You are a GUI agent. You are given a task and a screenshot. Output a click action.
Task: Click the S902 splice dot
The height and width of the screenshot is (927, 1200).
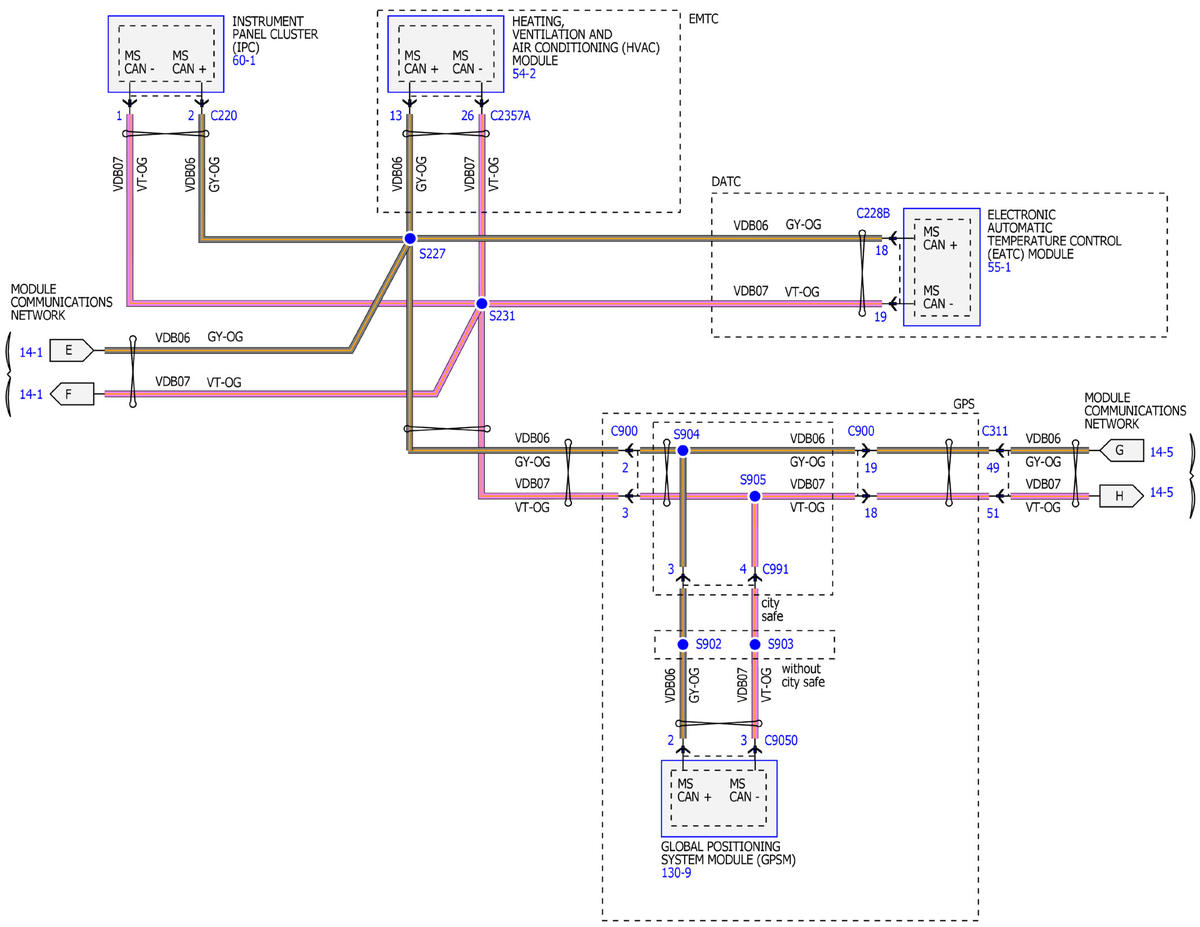pos(683,644)
